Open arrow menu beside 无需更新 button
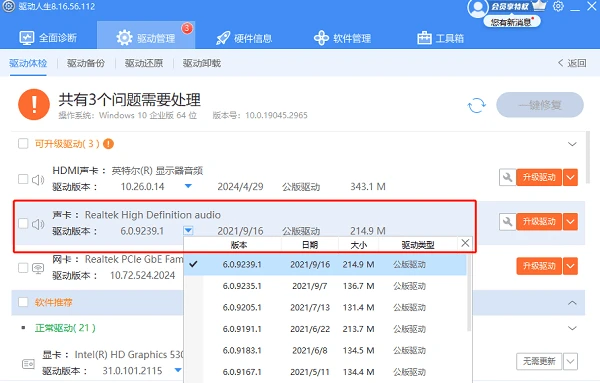The height and width of the screenshot is (383, 600). point(570,361)
